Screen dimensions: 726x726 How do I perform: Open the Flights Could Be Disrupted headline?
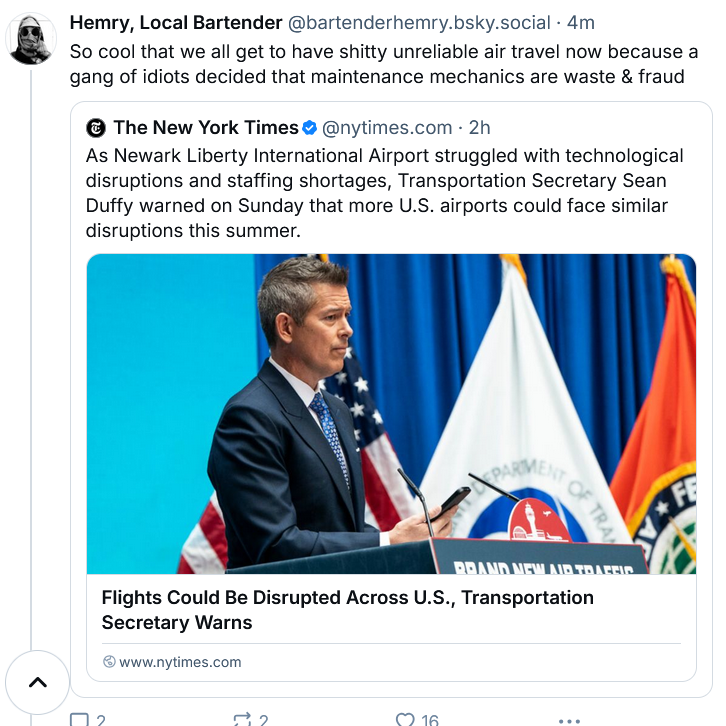(347, 610)
